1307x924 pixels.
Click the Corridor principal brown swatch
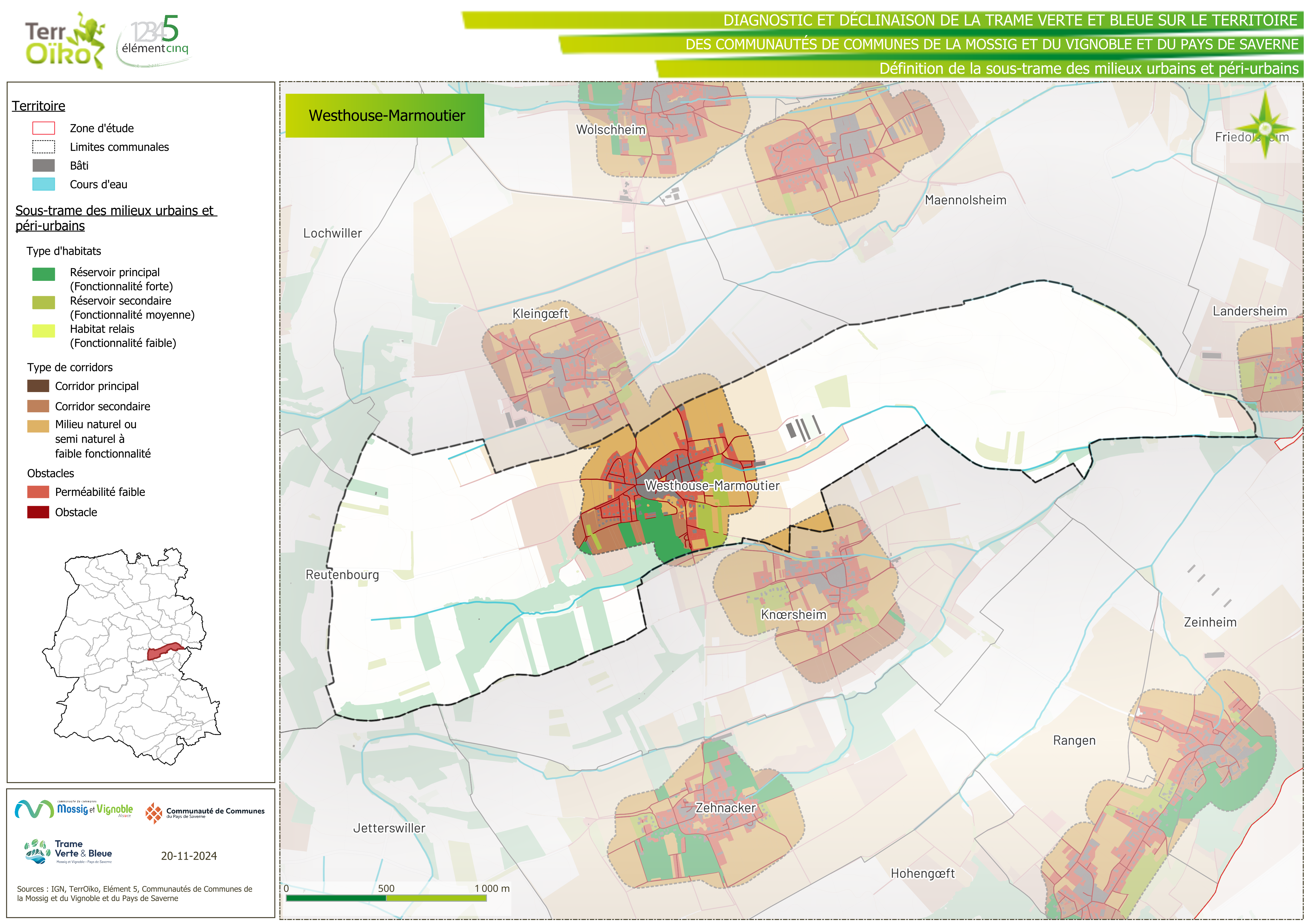click(x=38, y=386)
